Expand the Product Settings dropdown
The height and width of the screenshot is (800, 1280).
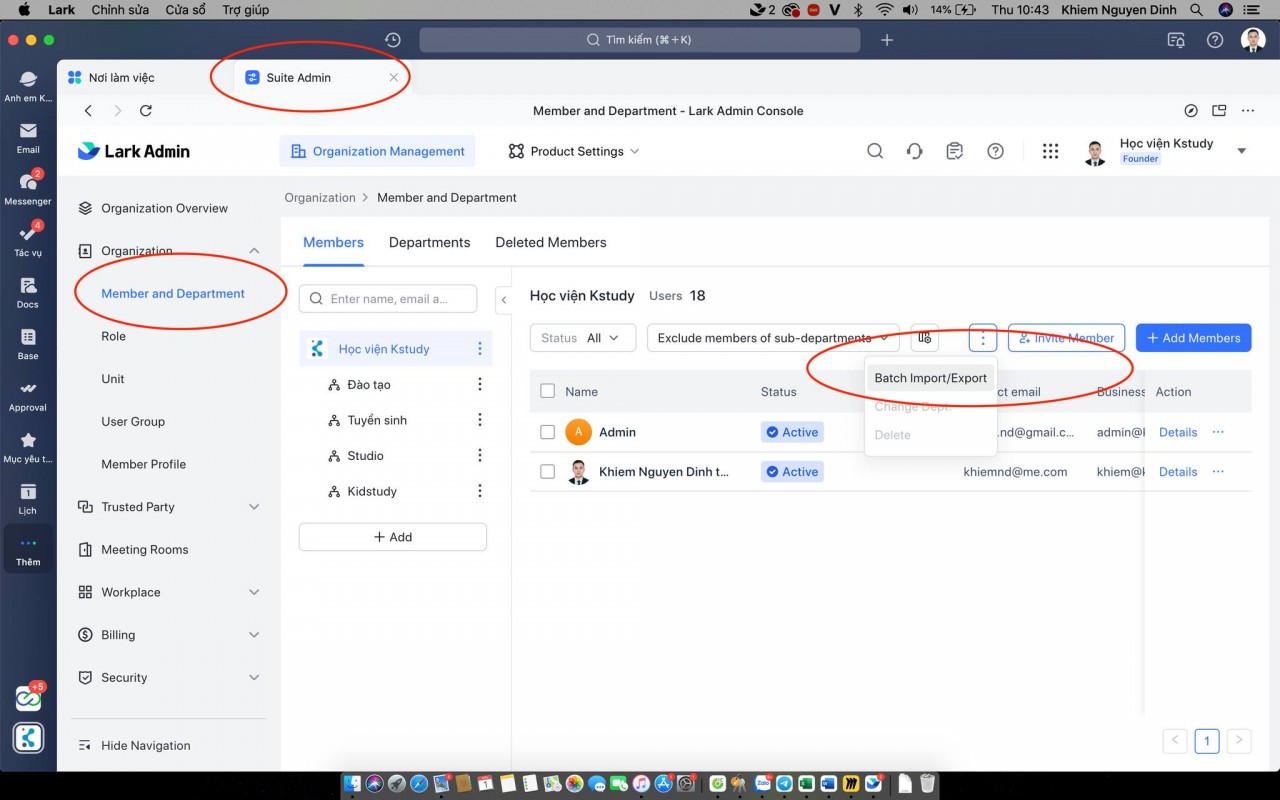pos(574,151)
